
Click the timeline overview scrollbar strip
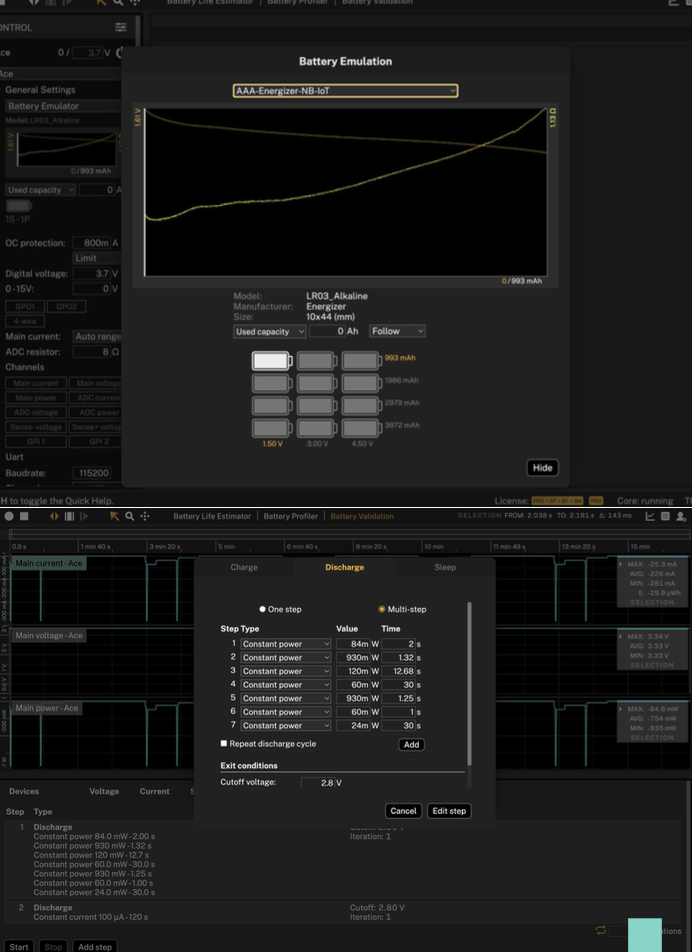(350, 534)
